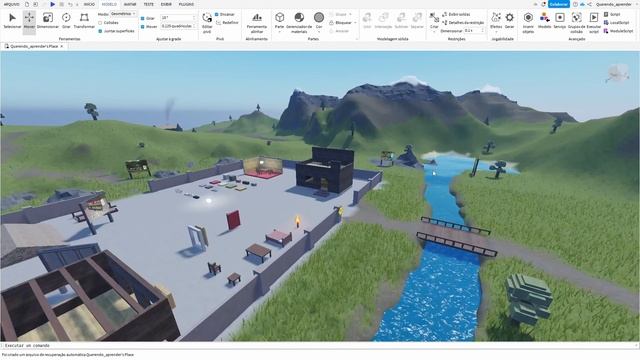Switch to the TESTE tab
The height and width of the screenshot is (360, 640).
(149, 4)
